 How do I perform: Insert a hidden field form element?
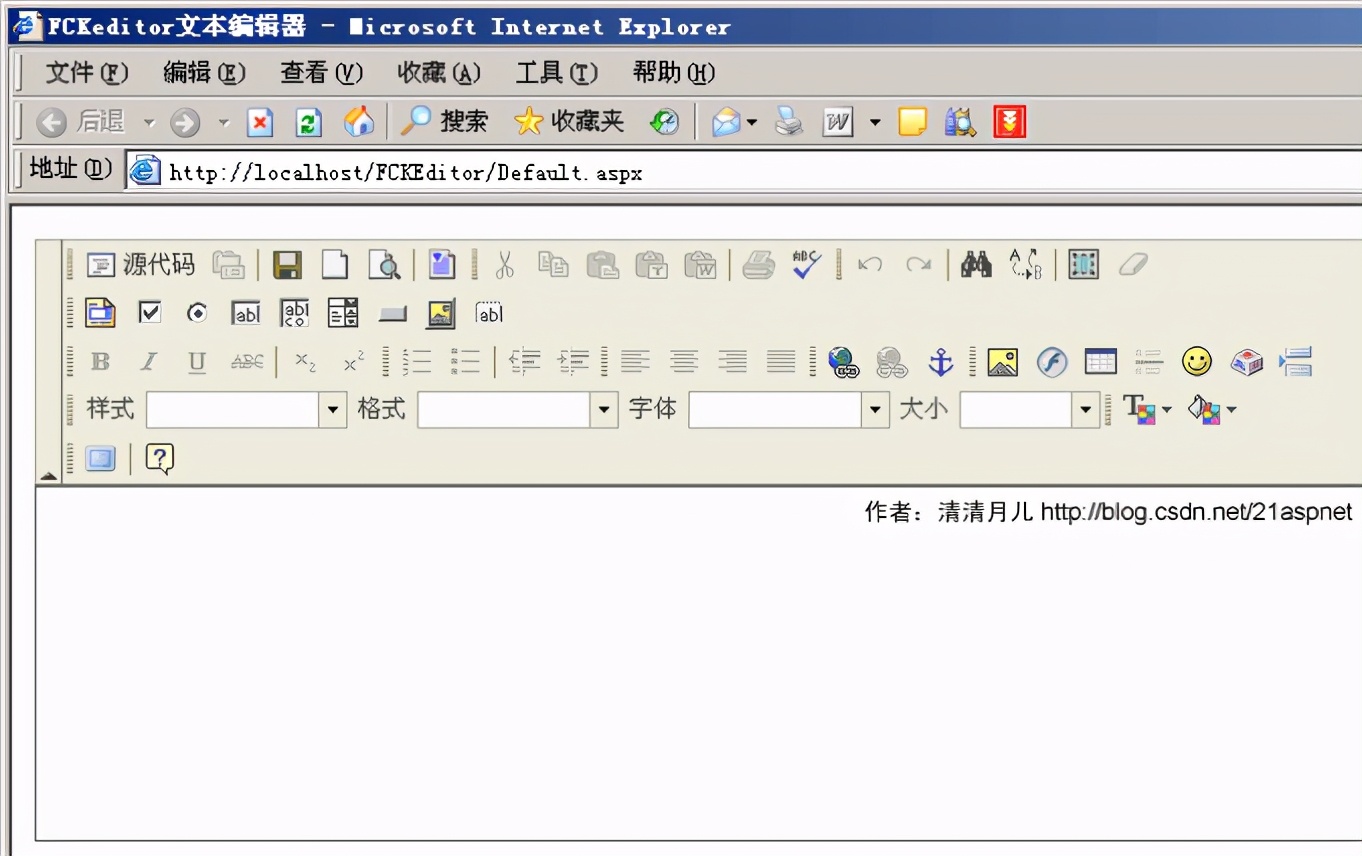489,313
